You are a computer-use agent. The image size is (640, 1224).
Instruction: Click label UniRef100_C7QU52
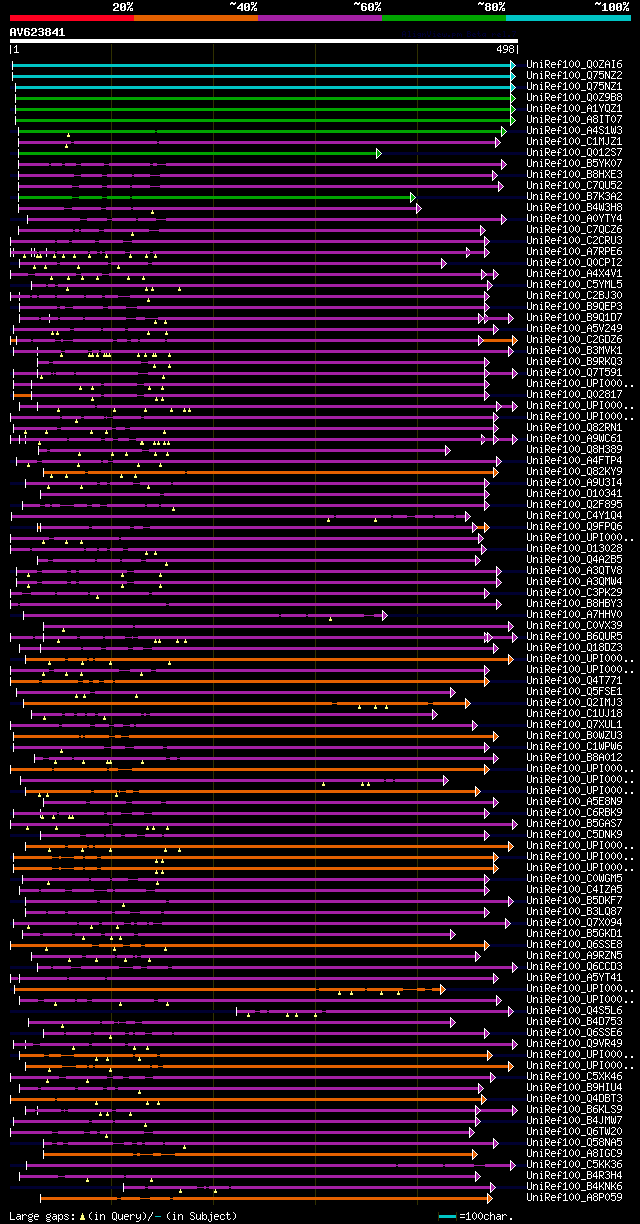click(574, 185)
